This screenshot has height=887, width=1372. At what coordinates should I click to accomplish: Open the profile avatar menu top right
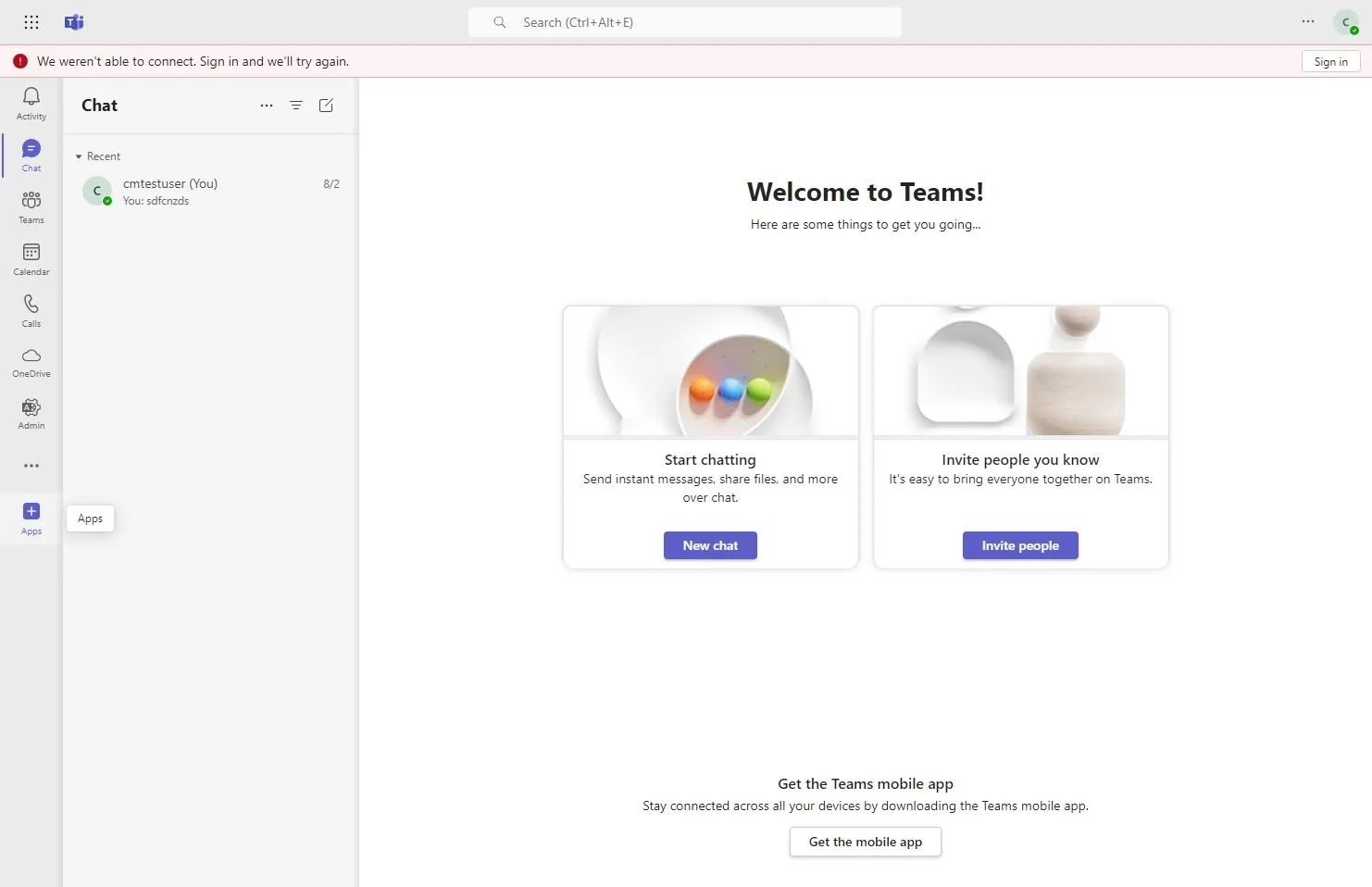[1346, 22]
